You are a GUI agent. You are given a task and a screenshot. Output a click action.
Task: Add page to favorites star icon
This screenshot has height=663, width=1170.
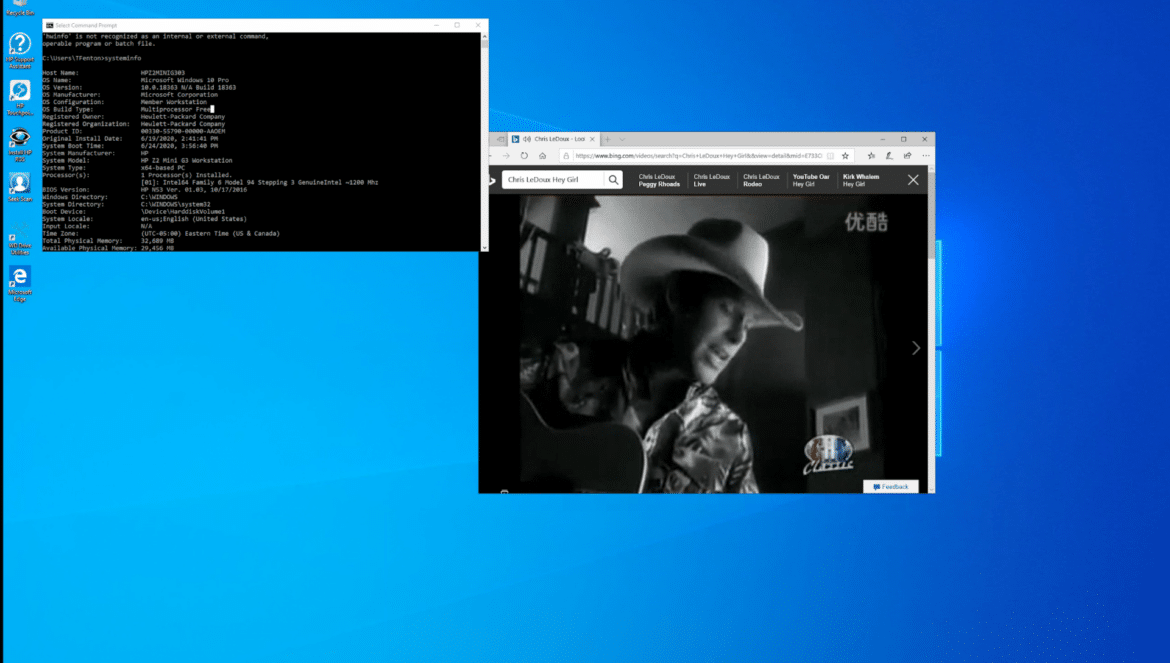[845, 156]
